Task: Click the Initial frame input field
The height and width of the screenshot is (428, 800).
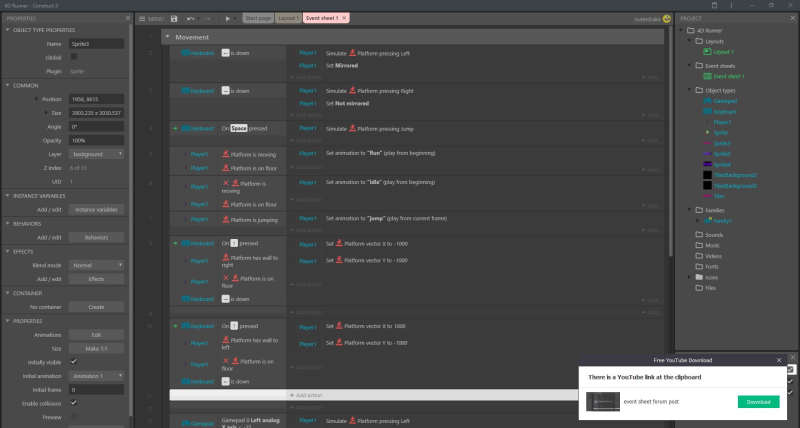Action: coord(96,390)
